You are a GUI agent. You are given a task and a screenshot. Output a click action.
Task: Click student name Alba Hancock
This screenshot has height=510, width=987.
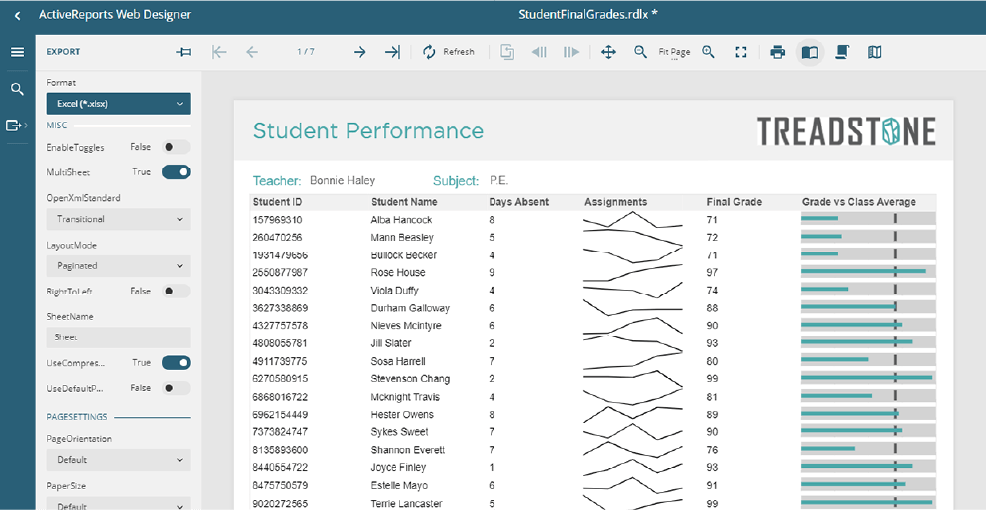[x=402, y=220]
